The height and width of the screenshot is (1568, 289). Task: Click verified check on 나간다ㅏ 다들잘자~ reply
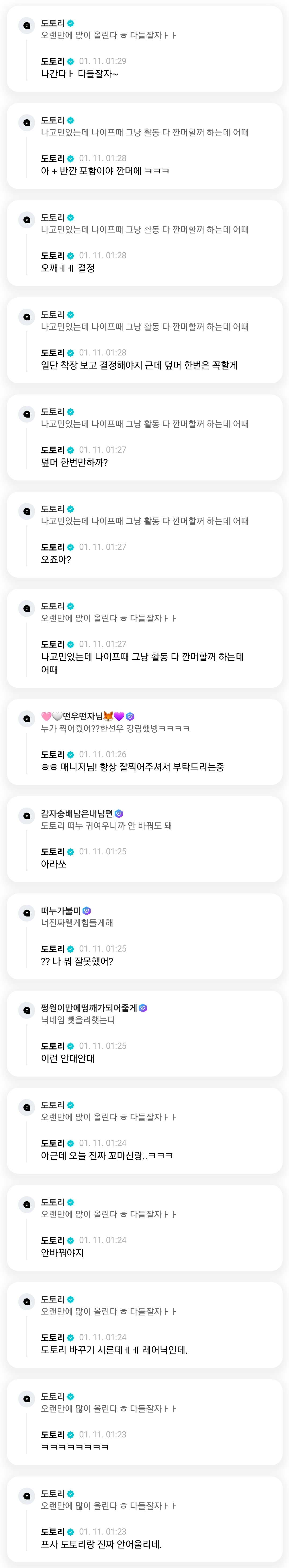(x=71, y=62)
